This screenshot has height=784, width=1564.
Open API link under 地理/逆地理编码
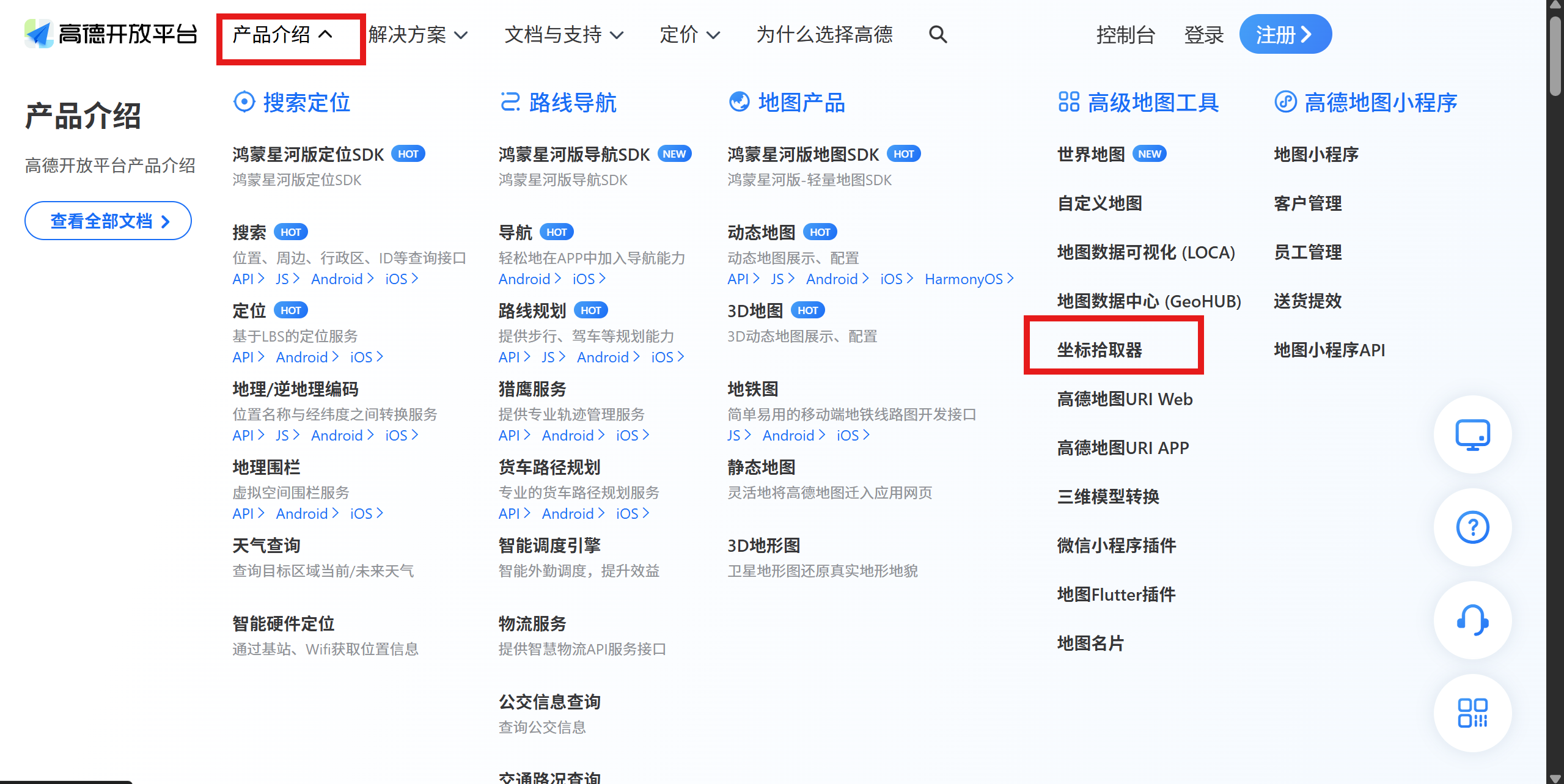(248, 436)
